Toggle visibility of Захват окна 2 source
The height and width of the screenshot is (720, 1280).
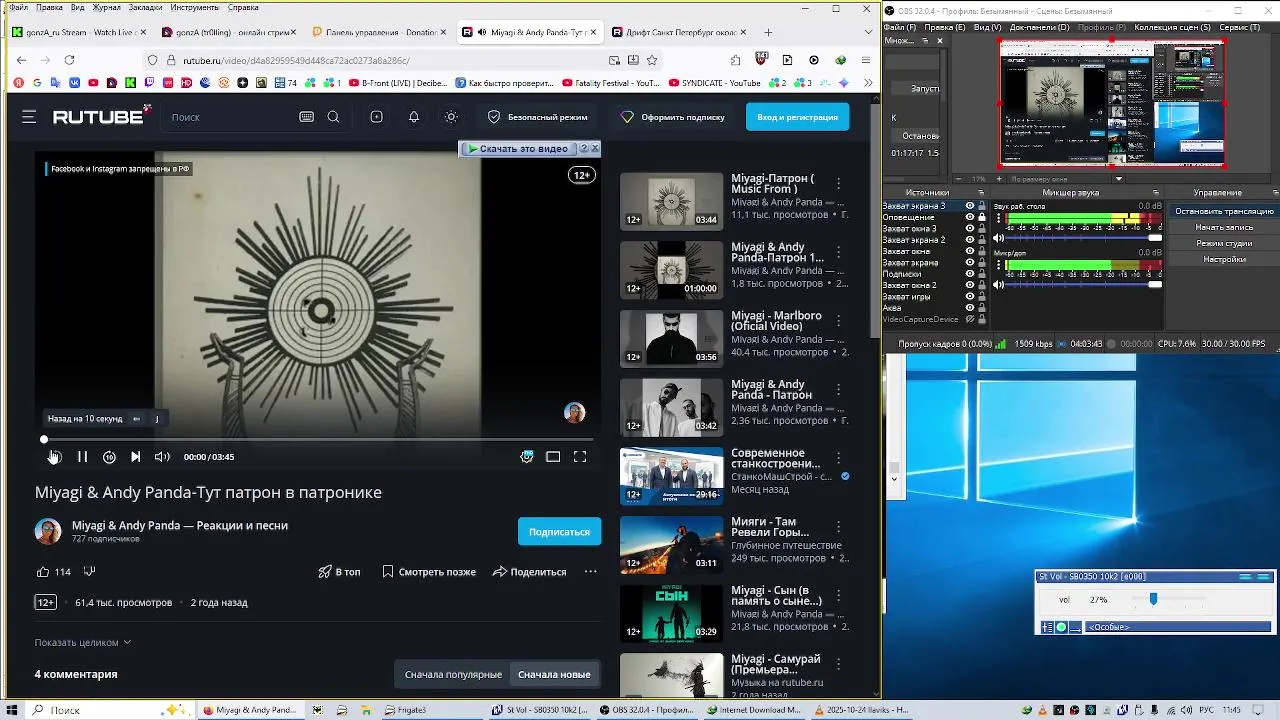(x=969, y=285)
